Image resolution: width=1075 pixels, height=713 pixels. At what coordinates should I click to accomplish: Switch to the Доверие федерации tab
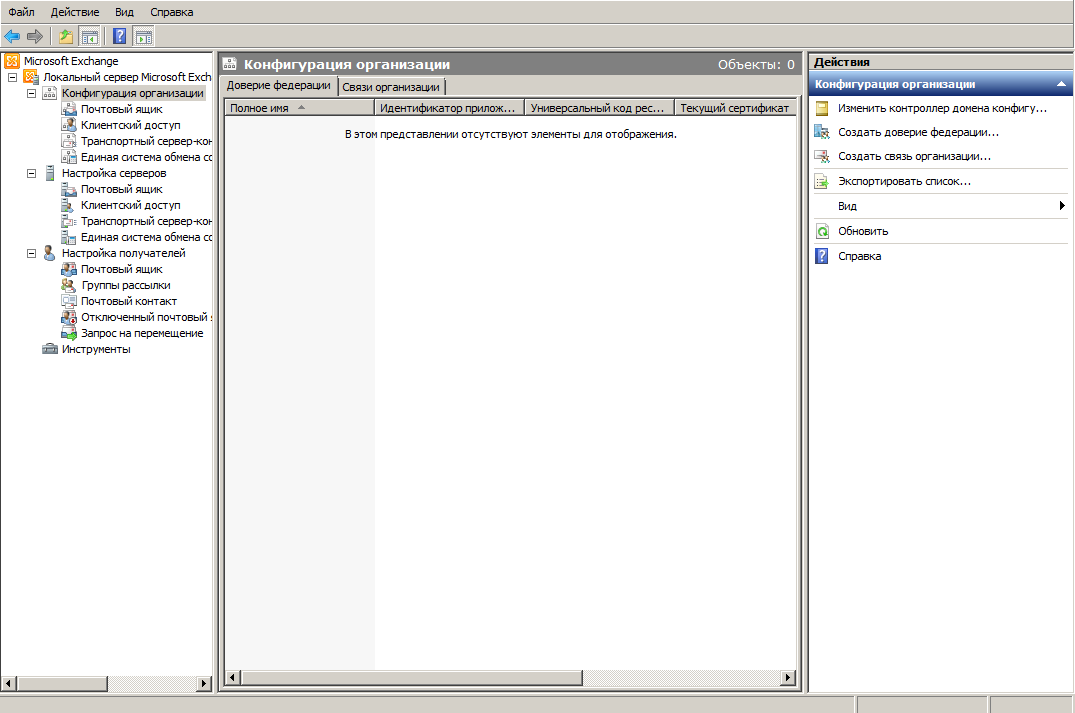pos(278,86)
